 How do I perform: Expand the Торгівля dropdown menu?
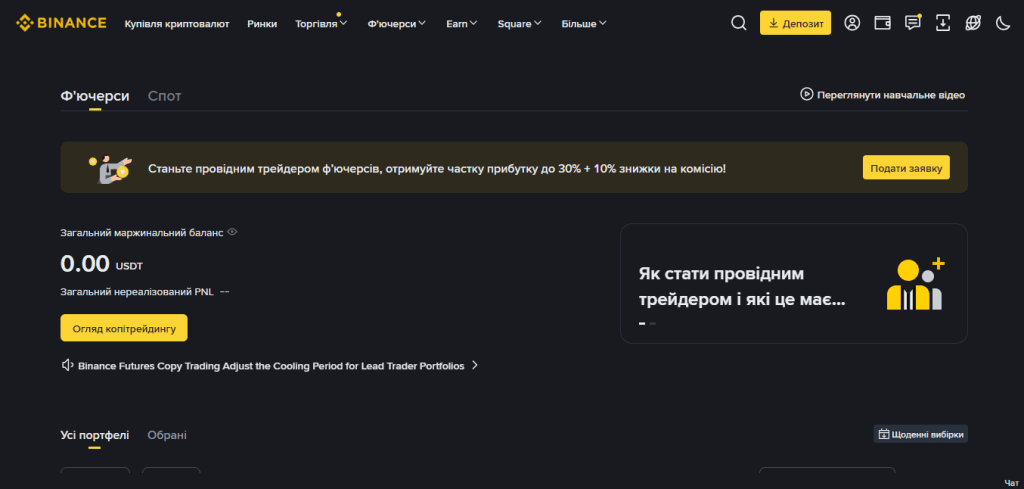321,24
